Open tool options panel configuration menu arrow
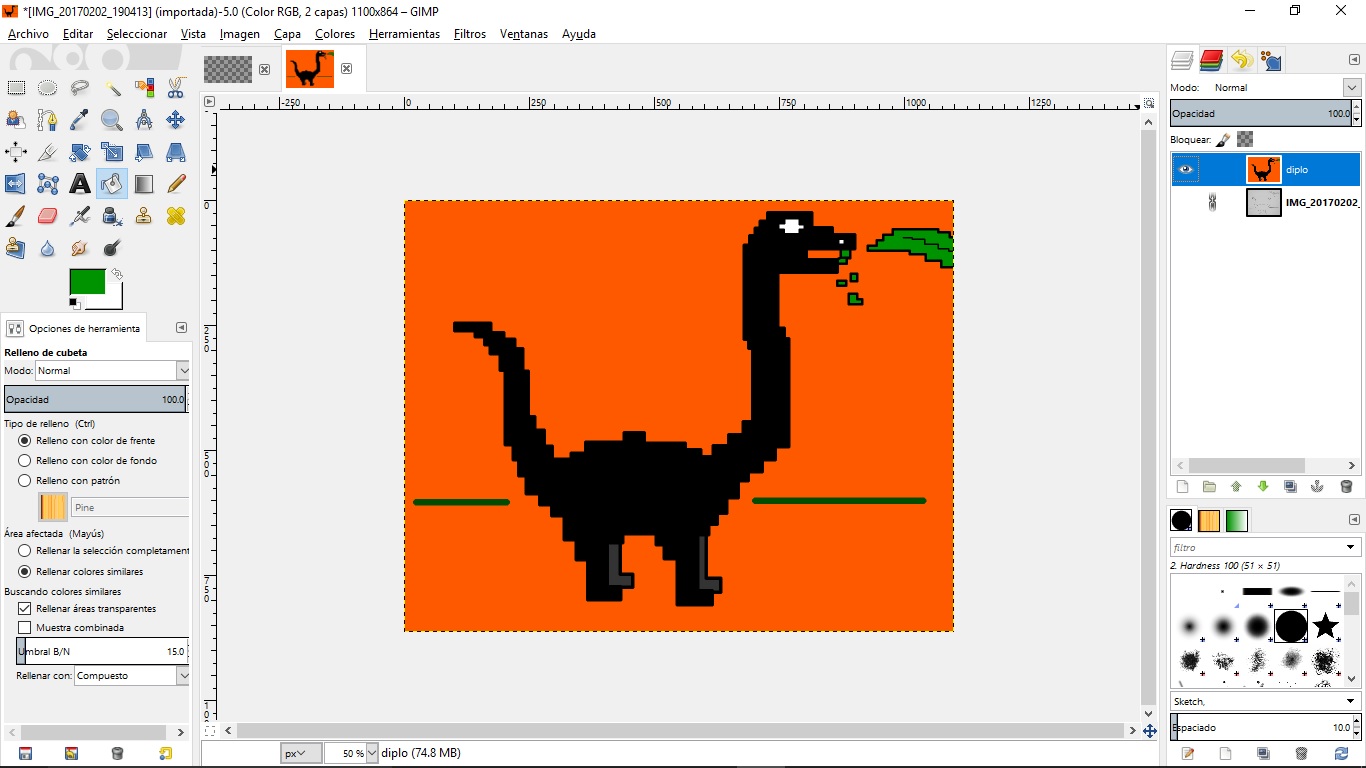Viewport: 1366px width, 768px height. coord(181,328)
